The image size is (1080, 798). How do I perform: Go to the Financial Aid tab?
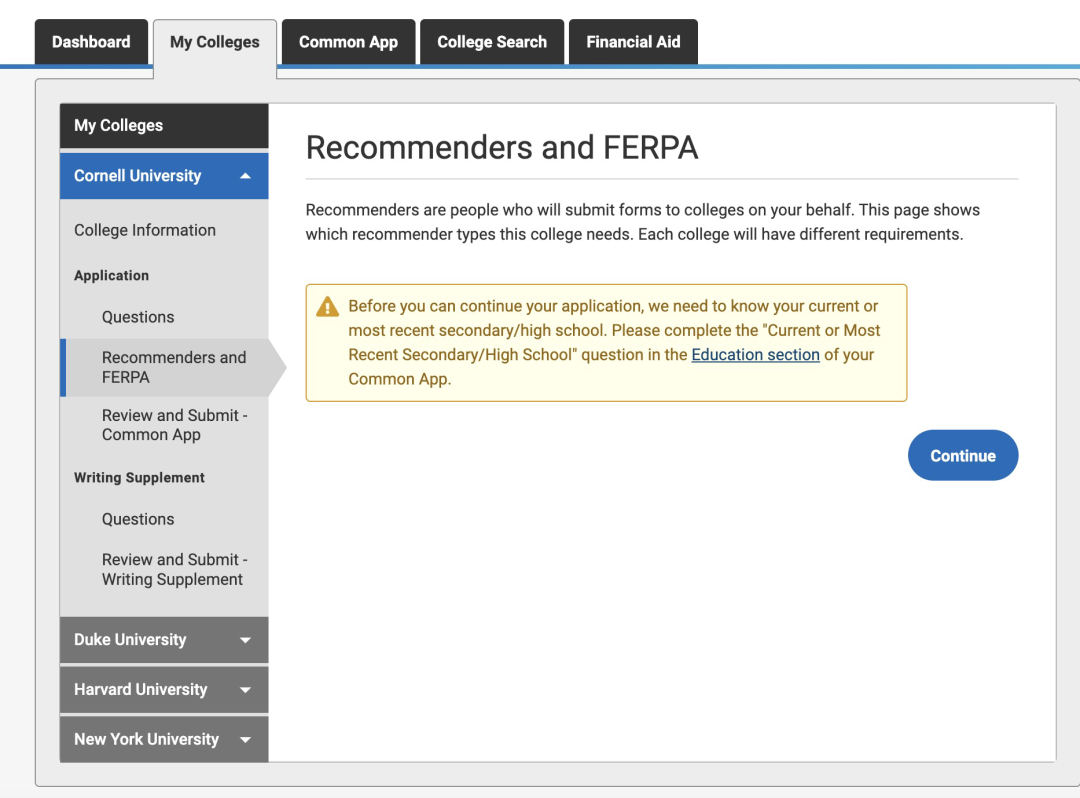pos(633,42)
